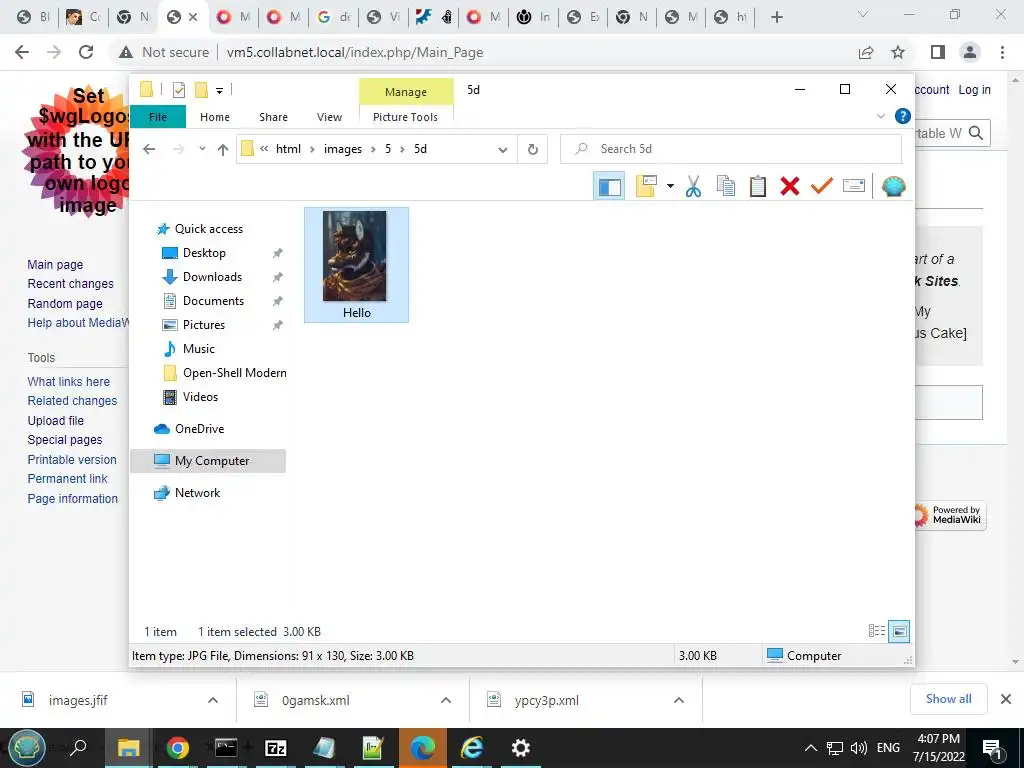Viewport: 1024px width, 768px height.
Task: Open Special pages wiki link
Action: coord(65,440)
